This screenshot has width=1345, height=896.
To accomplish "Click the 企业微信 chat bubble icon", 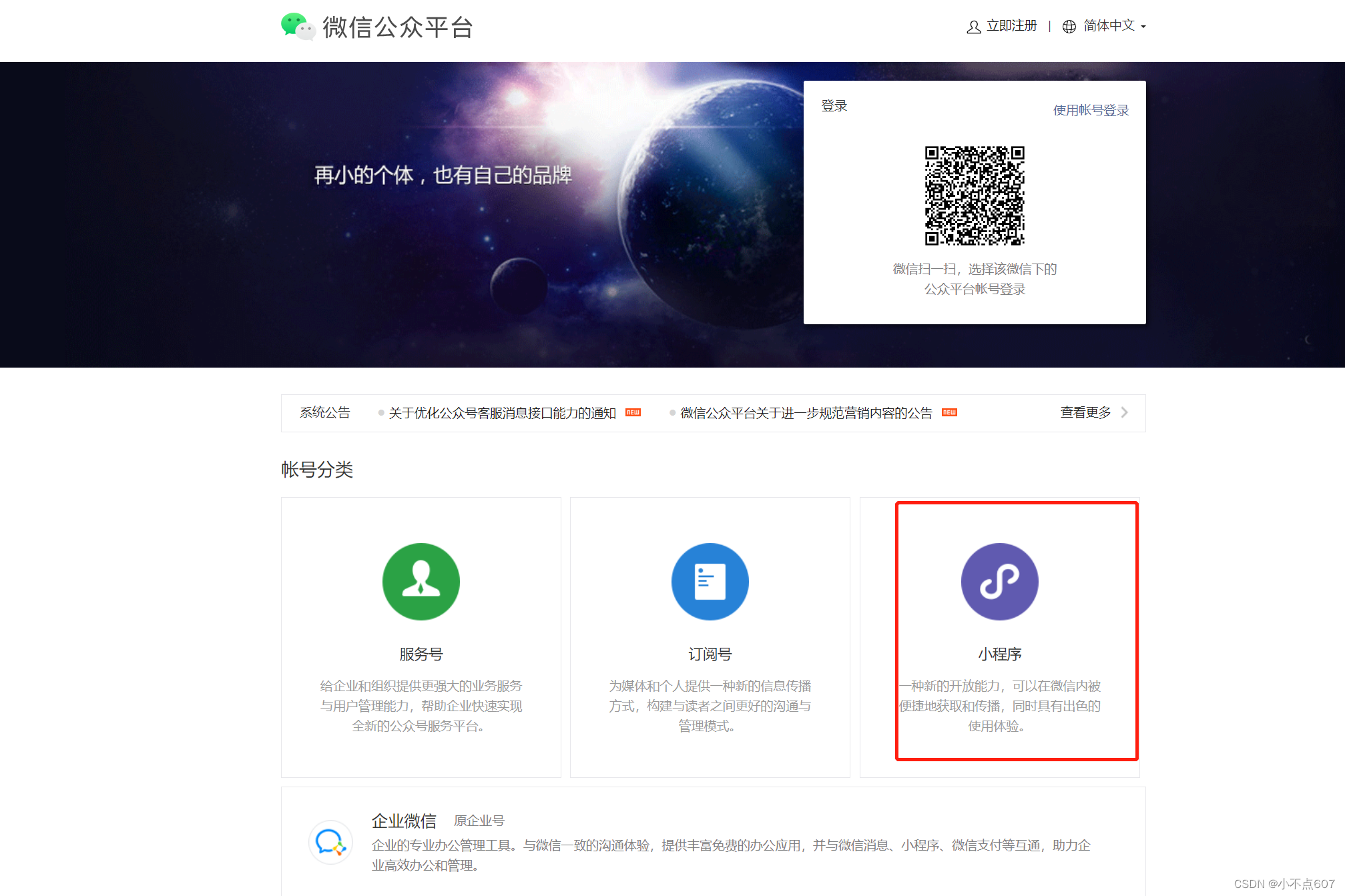I will (x=330, y=843).
